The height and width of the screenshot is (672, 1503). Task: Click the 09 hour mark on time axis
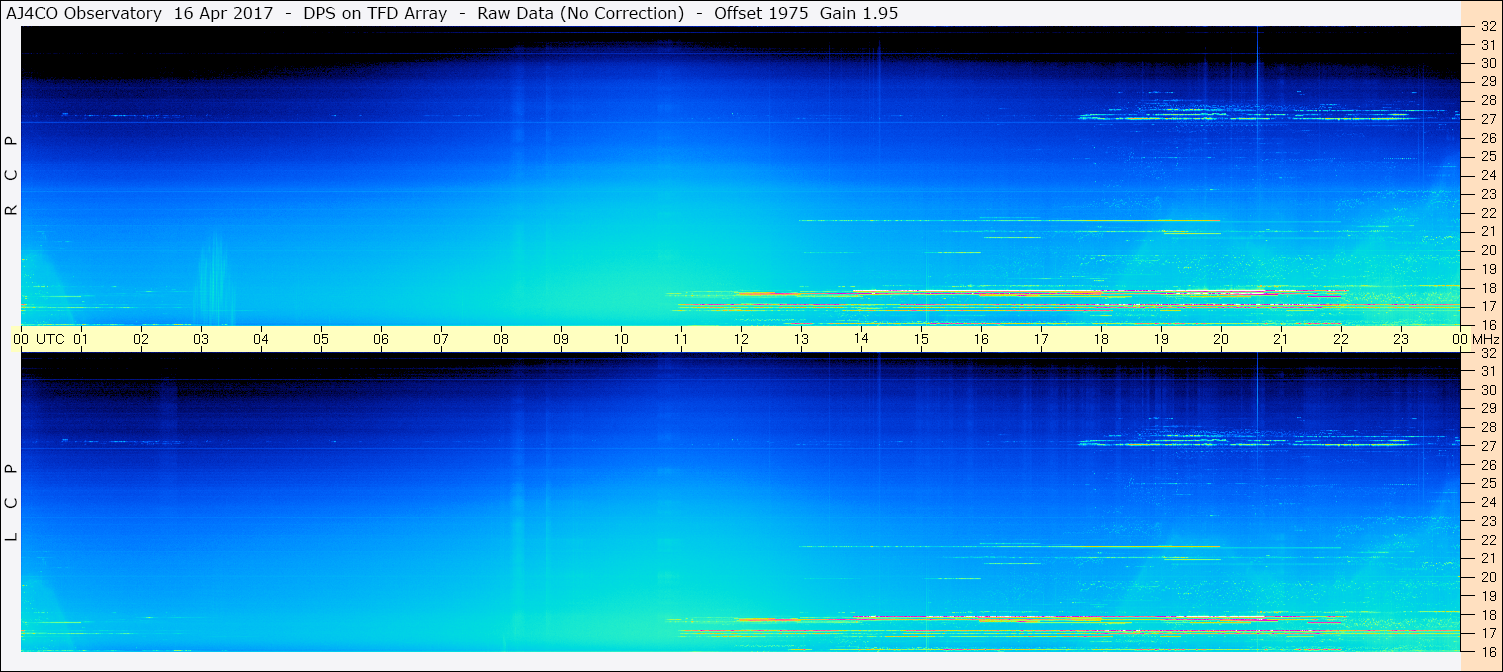561,339
